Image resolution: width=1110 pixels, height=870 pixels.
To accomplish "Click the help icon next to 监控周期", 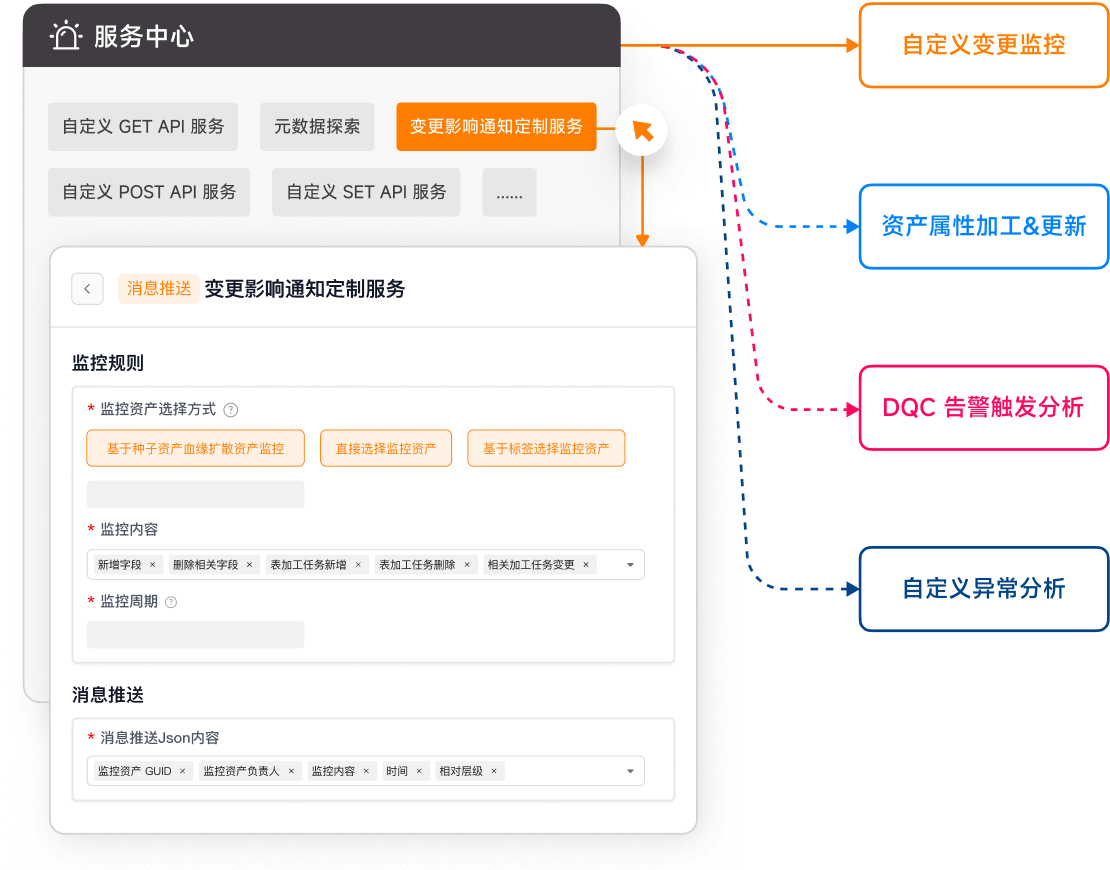I will 171,602.
